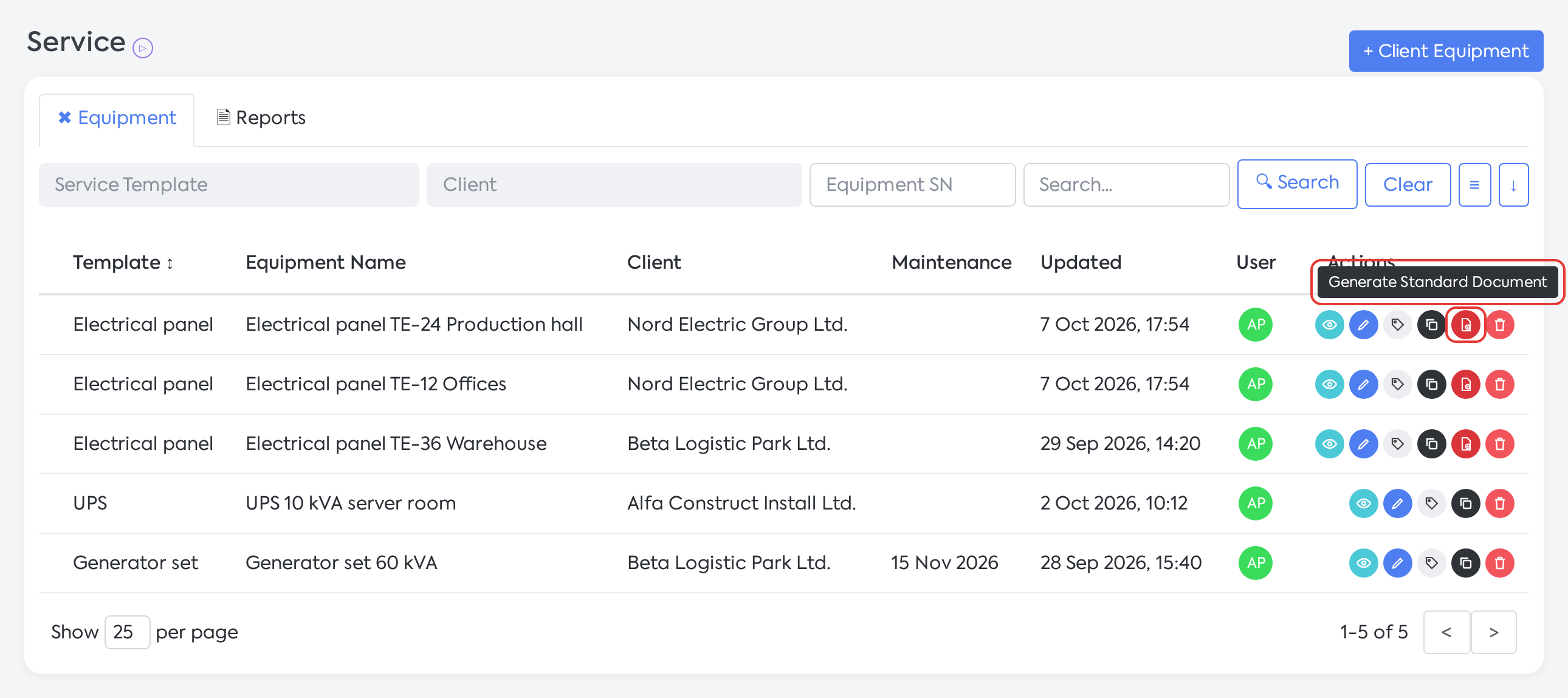Focus the Search... text field
The width and height of the screenshot is (1568, 698).
[1126, 185]
